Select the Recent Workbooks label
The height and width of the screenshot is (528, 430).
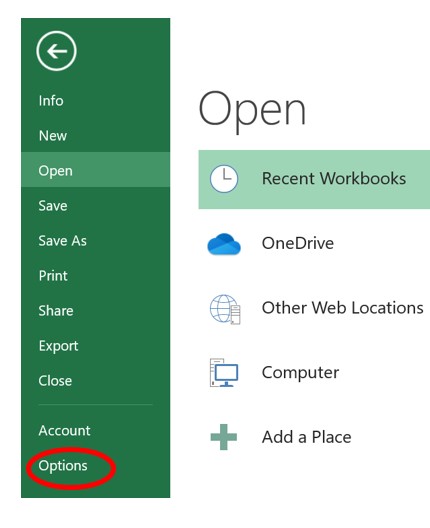tap(334, 178)
